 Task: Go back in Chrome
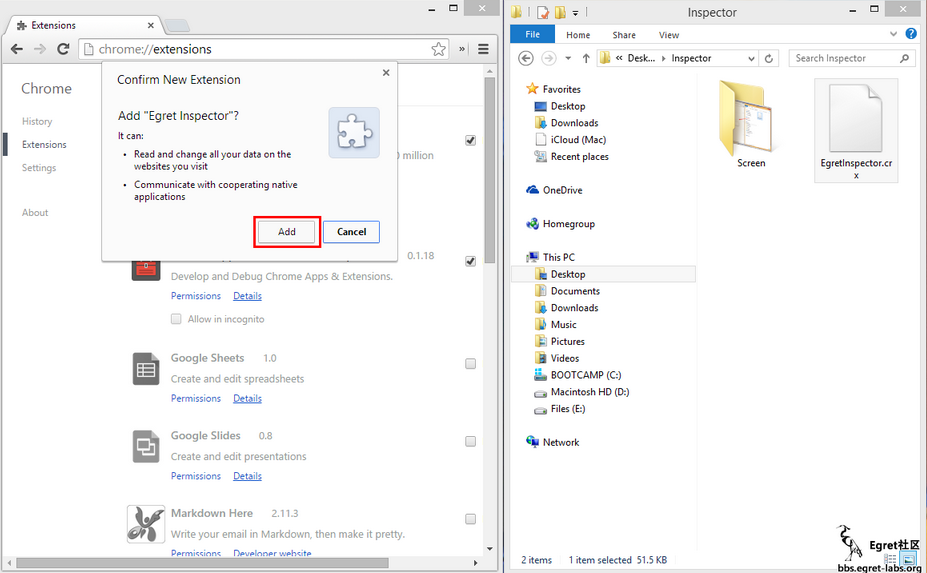17,49
